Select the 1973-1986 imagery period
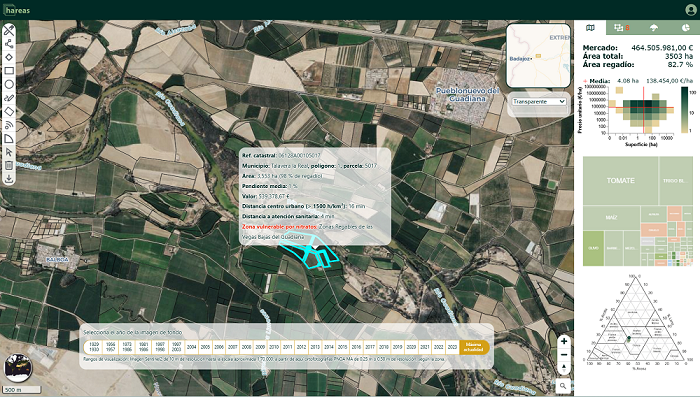The image size is (700, 397). coord(127,347)
